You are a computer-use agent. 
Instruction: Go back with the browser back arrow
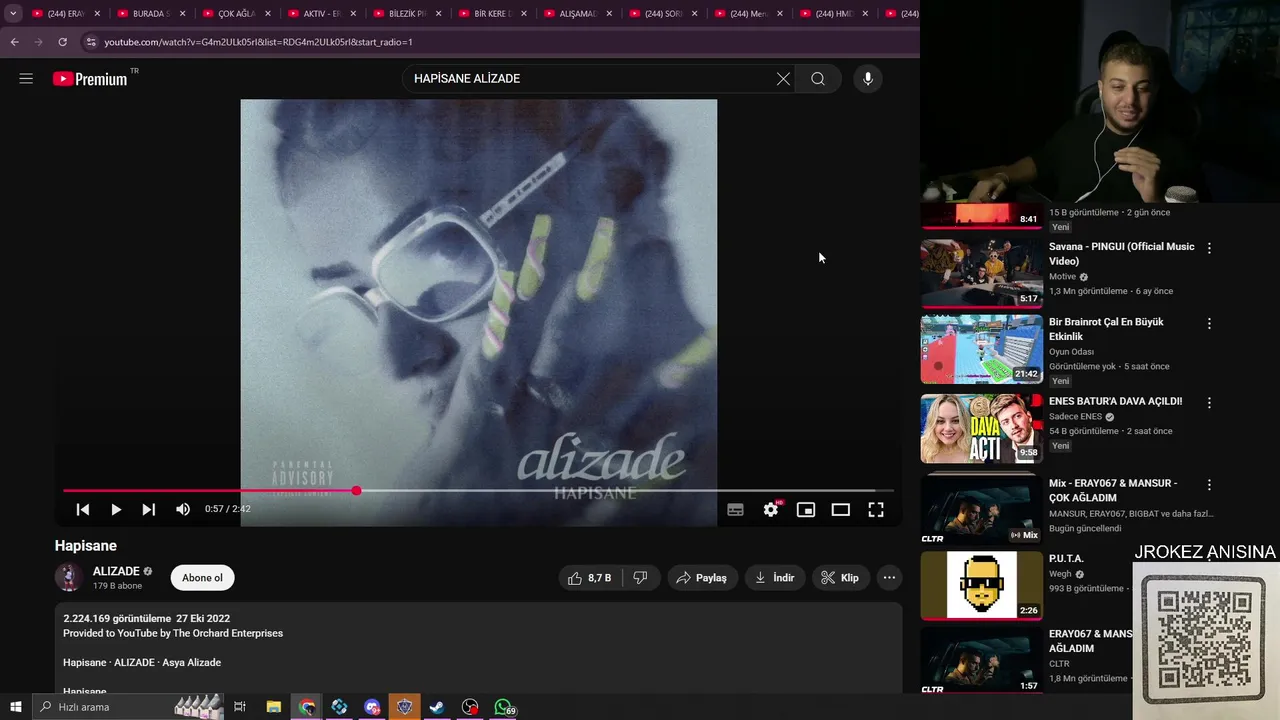point(14,42)
